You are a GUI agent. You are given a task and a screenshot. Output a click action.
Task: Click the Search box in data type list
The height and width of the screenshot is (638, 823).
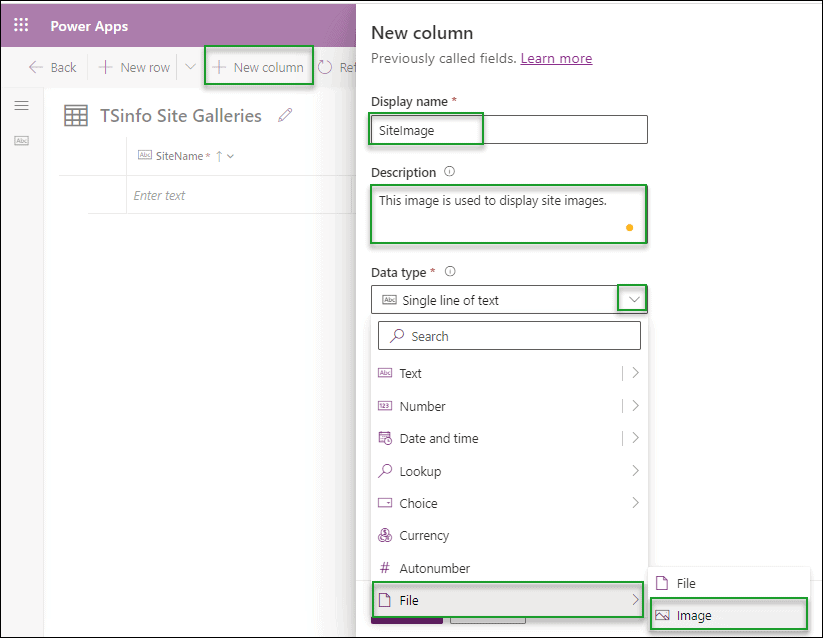pos(509,336)
